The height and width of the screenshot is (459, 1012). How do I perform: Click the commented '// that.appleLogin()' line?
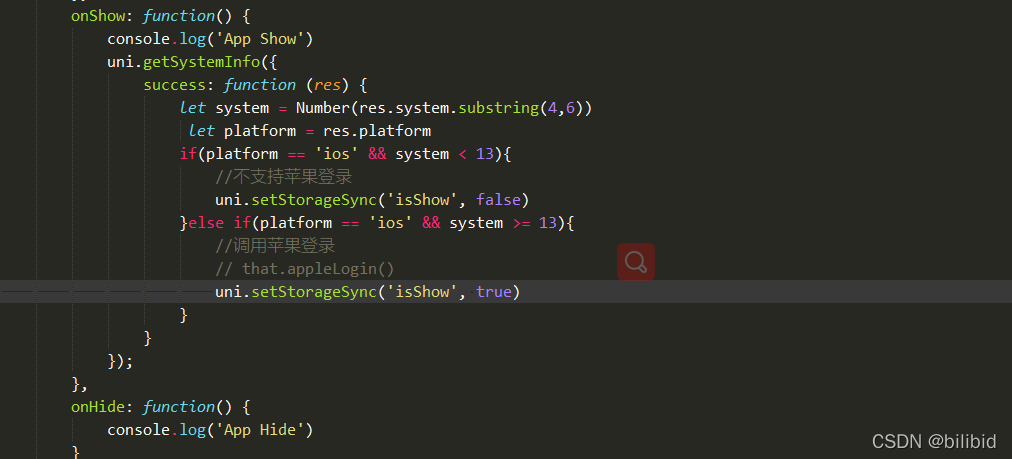coord(305,269)
